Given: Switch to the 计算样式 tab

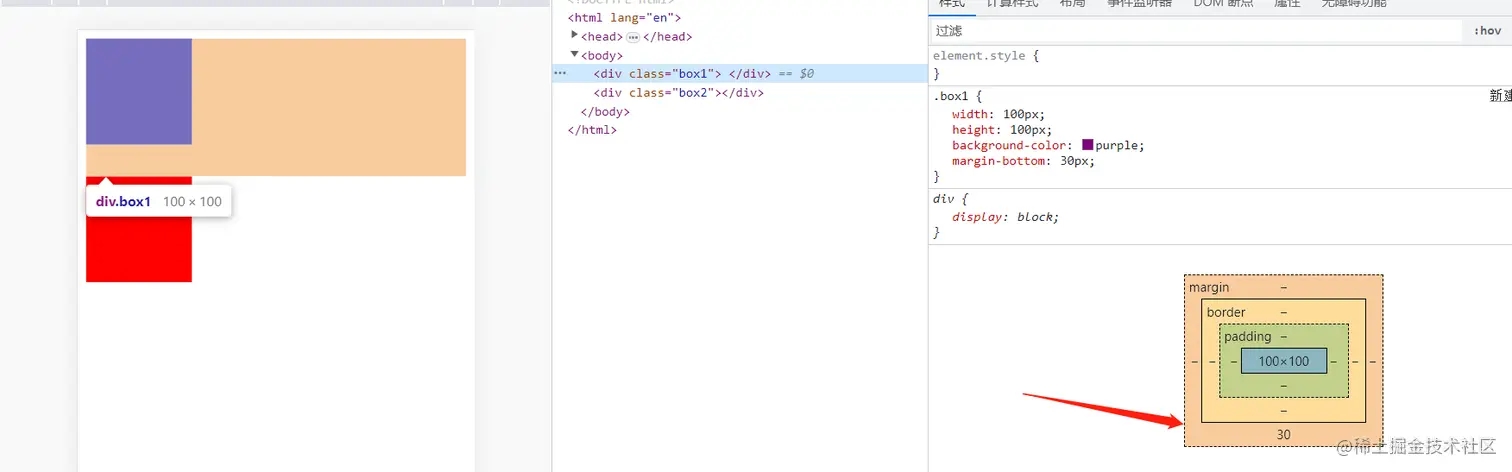Looking at the screenshot, I should pos(1012,4).
